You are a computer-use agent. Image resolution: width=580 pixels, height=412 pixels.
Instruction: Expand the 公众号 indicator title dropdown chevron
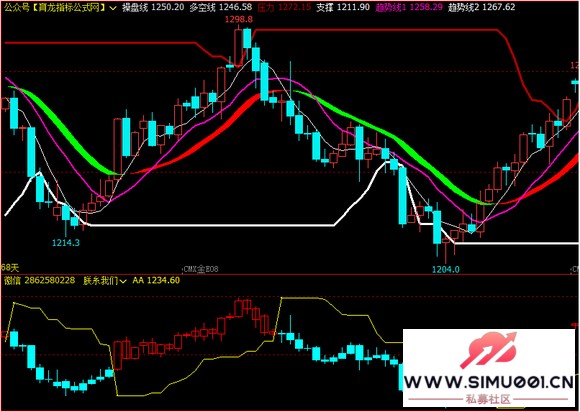coord(114,8)
